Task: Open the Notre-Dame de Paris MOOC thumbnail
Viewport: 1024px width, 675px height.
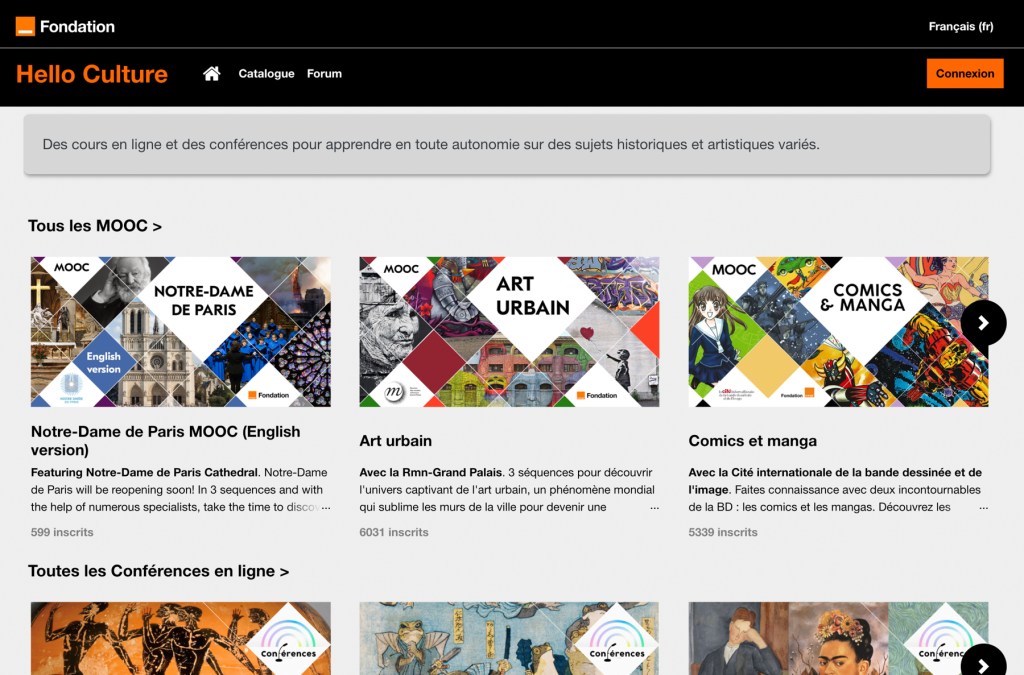Action: [180, 331]
